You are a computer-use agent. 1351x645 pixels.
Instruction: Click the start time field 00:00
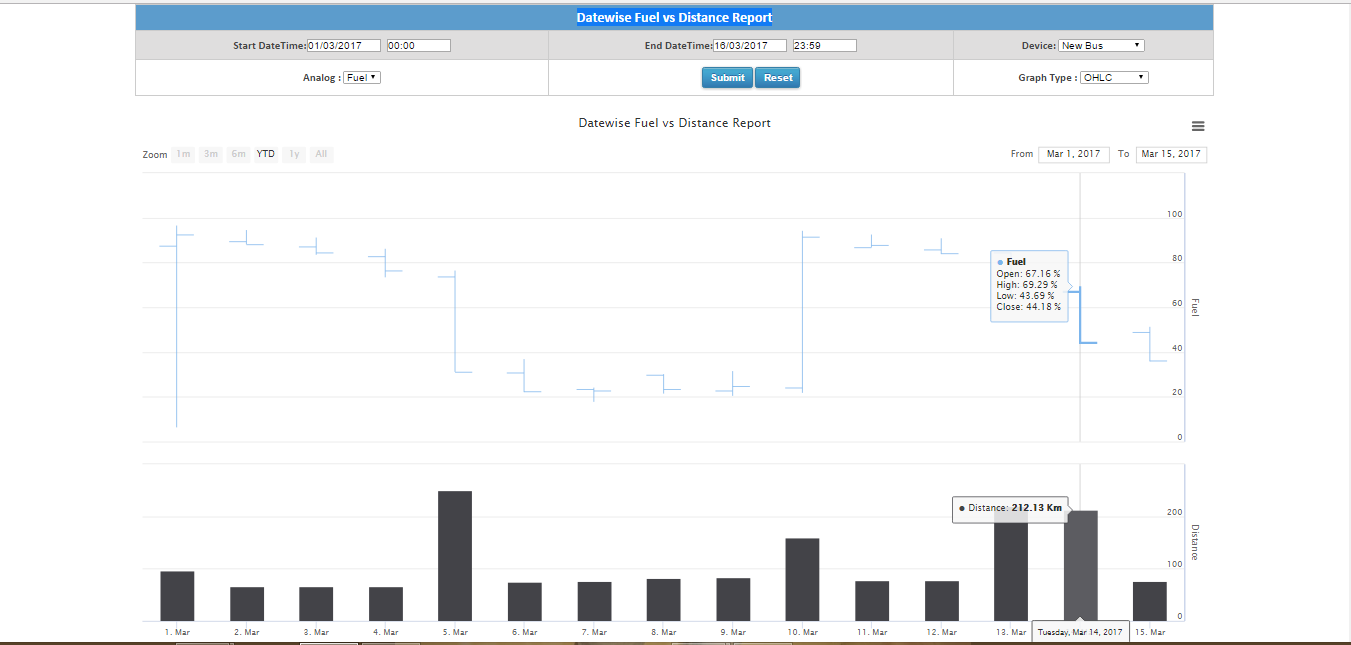pyautogui.click(x=418, y=46)
